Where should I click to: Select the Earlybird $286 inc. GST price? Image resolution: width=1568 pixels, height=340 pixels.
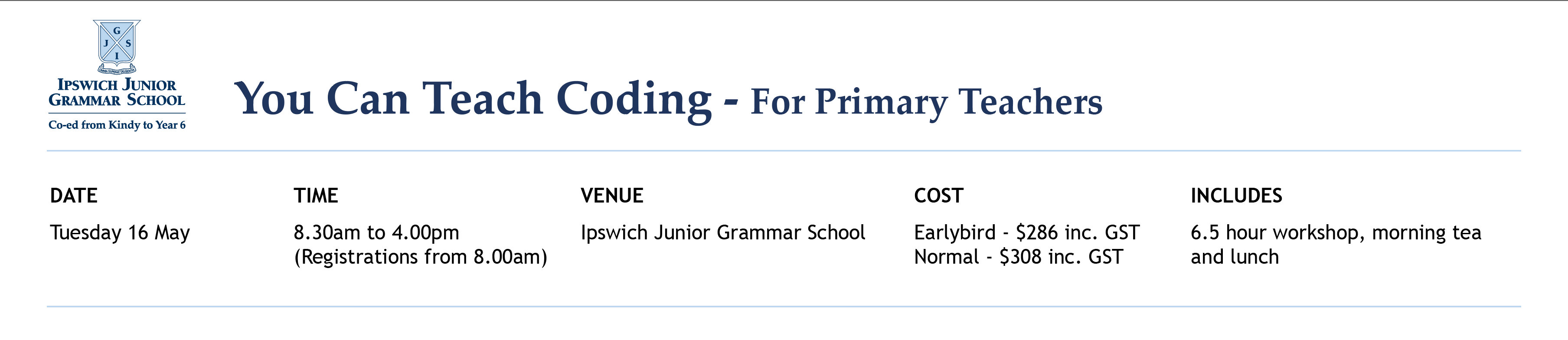coord(1027,233)
